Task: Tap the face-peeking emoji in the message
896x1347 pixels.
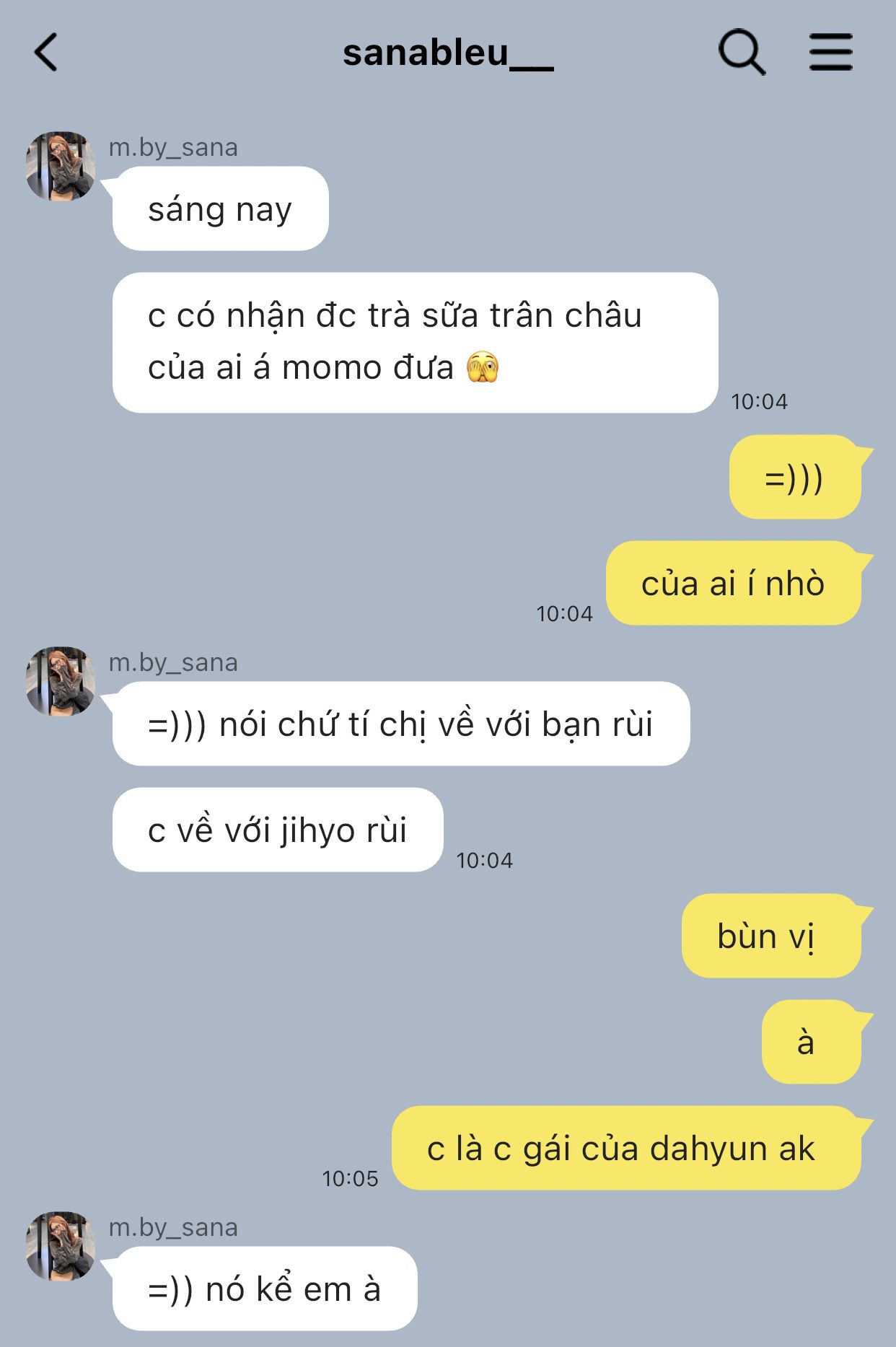Action: pos(483,367)
